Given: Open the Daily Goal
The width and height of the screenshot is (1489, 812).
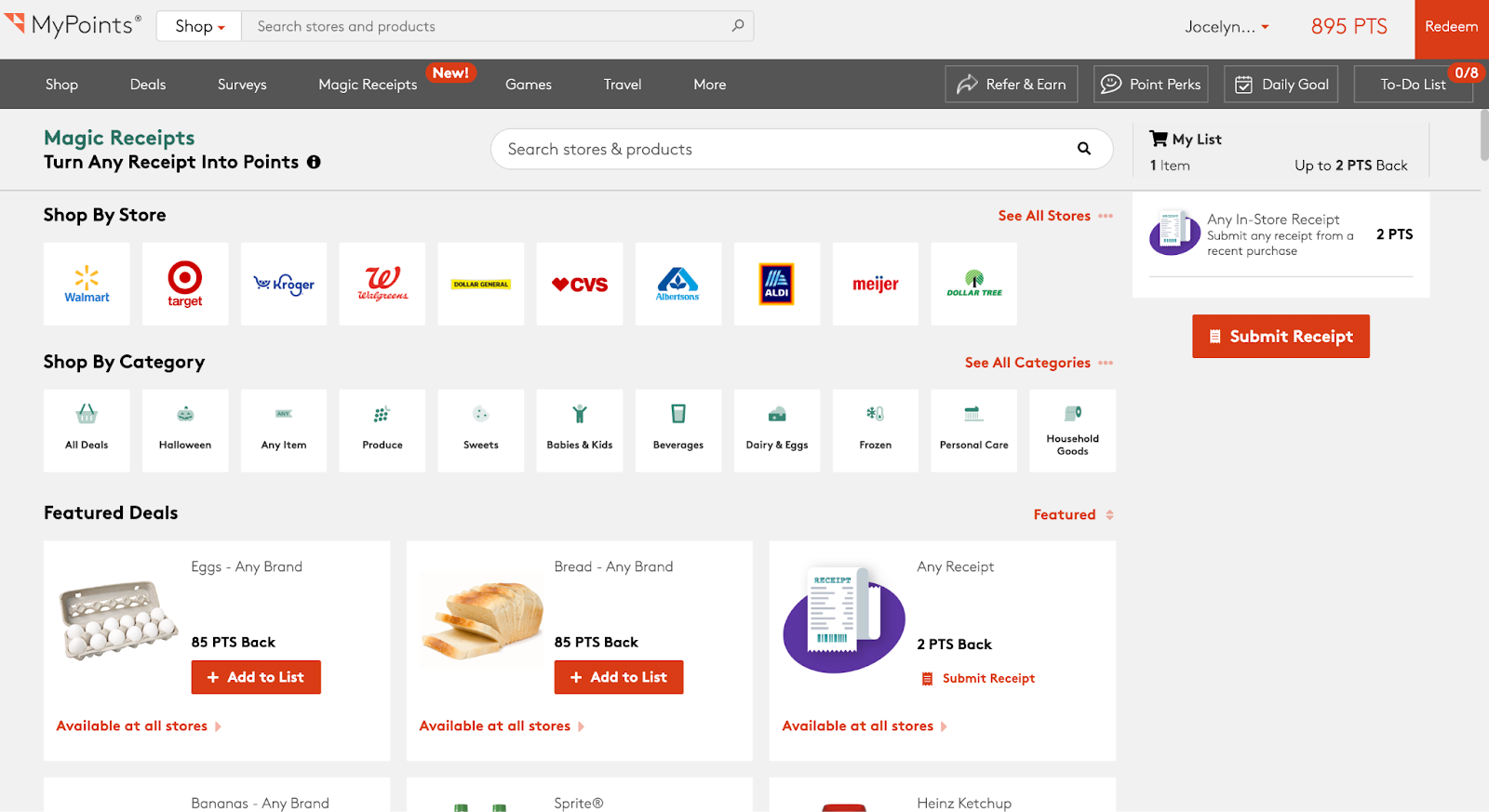Looking at the screenshot, I should click(1281, 84).
